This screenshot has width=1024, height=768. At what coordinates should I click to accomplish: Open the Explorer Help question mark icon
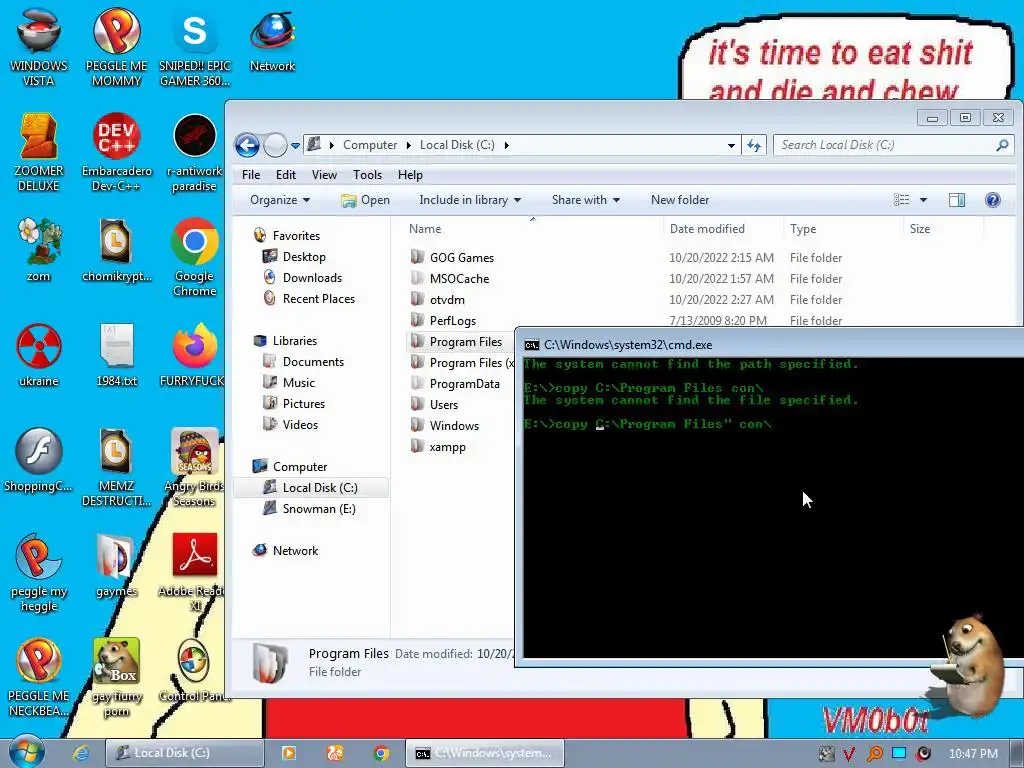click(993, 200)
